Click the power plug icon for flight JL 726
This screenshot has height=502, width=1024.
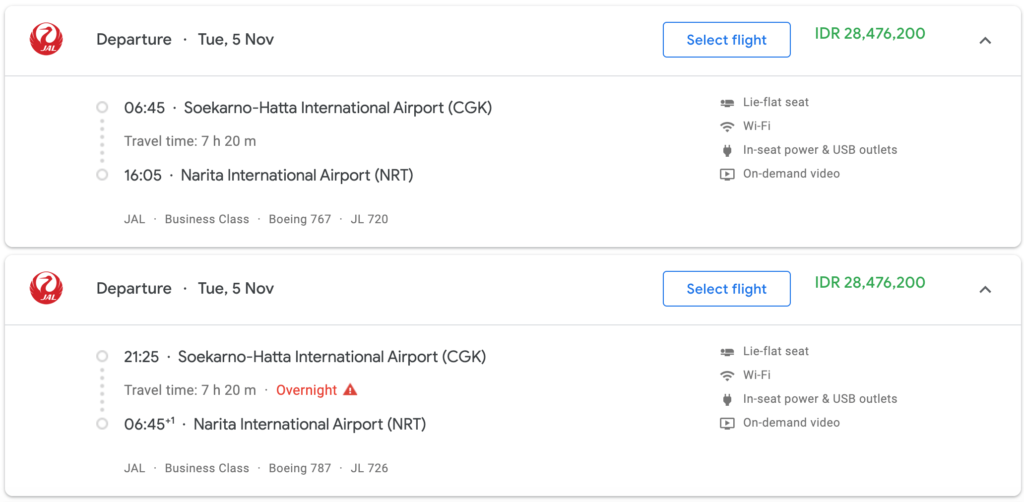coord(727,399)
